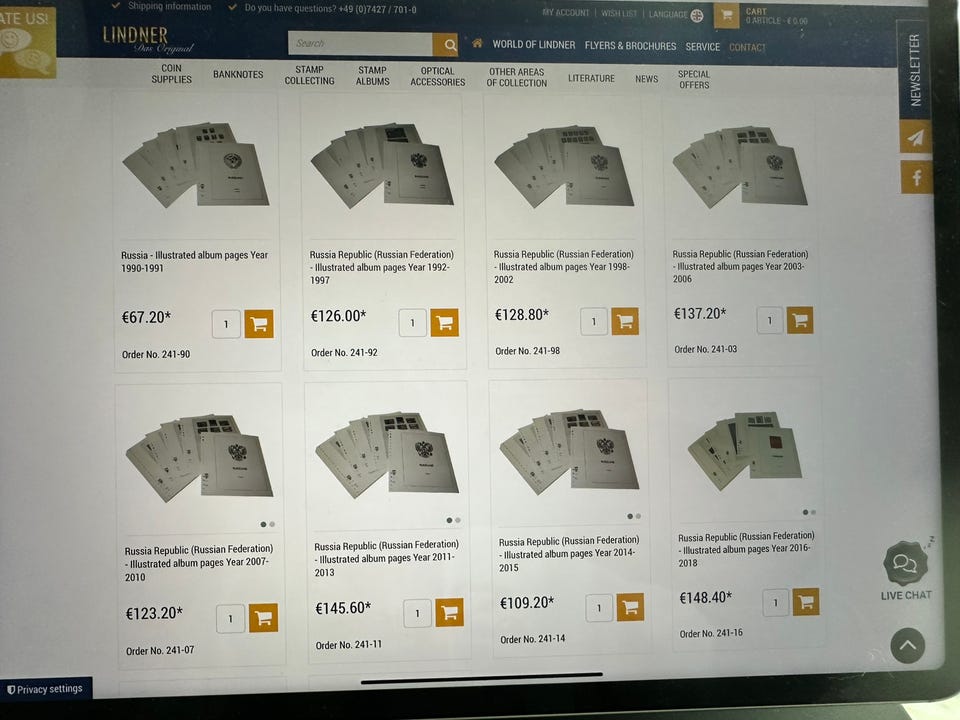960x720 pixels.
Task: Click the Newsletter side tab
Action: (x=915, y=70)
